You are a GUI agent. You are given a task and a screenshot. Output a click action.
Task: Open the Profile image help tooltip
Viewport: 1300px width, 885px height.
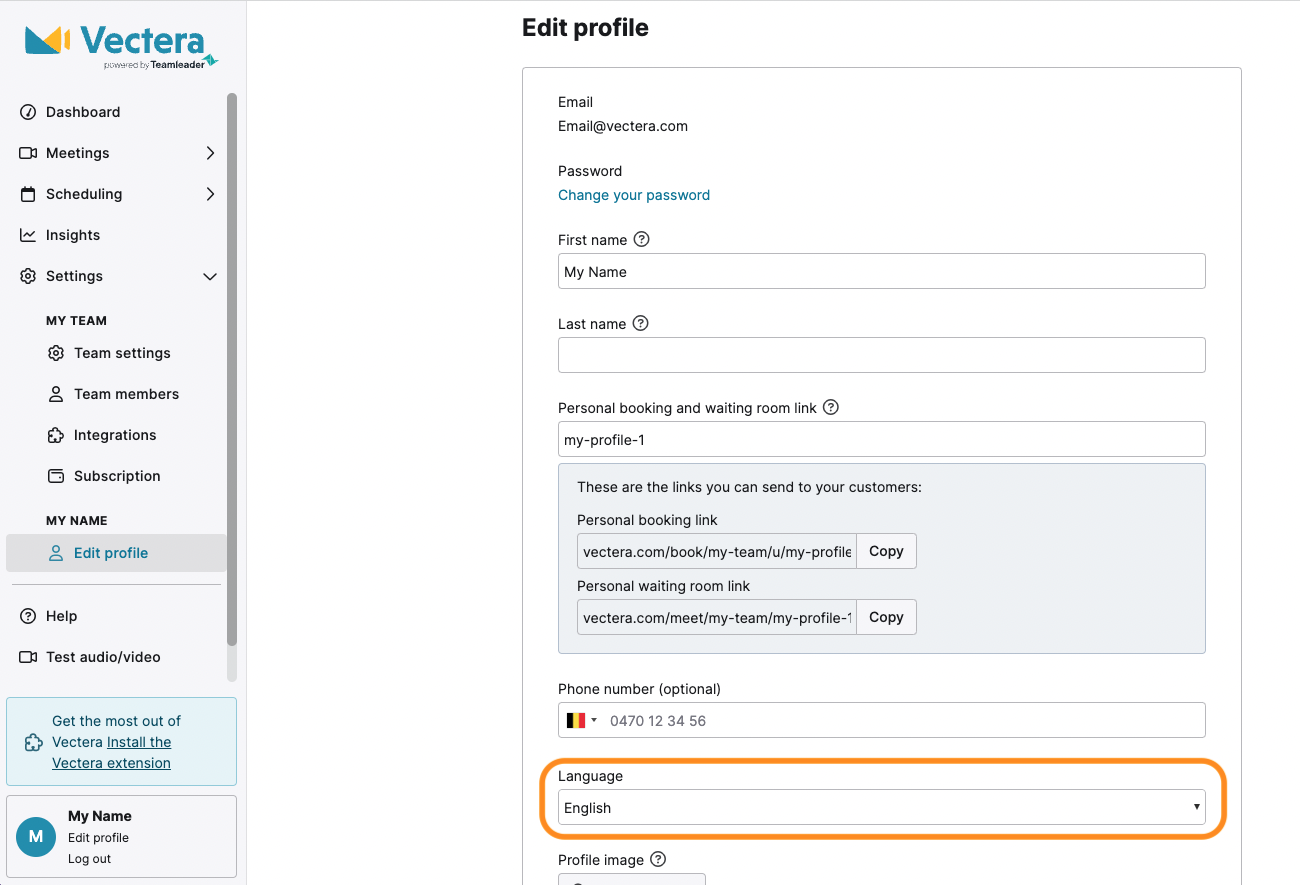[x=658, y=860]
